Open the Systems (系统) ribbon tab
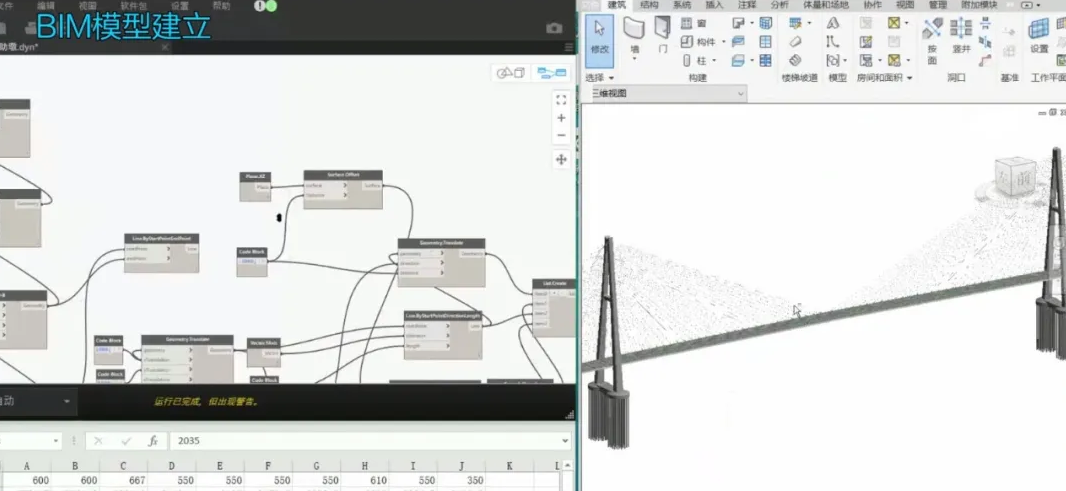Image resolution: width=1066 pixels, height=491 pixels. (682, 5)
